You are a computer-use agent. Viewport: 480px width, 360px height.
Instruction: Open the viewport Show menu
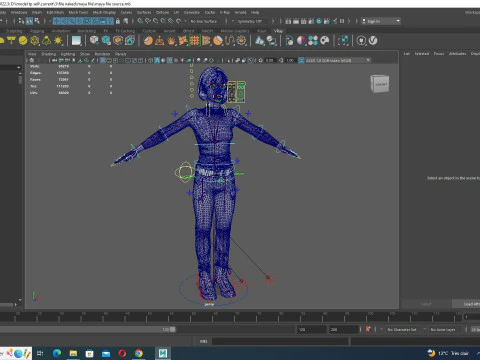pyautogui.click(x=85, y=54)
